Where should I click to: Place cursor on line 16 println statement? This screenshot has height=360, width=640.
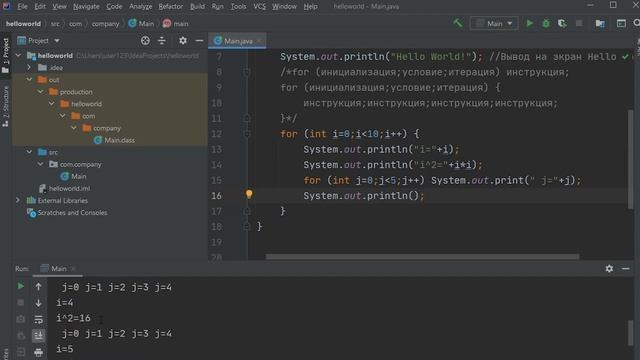point(363,196)
